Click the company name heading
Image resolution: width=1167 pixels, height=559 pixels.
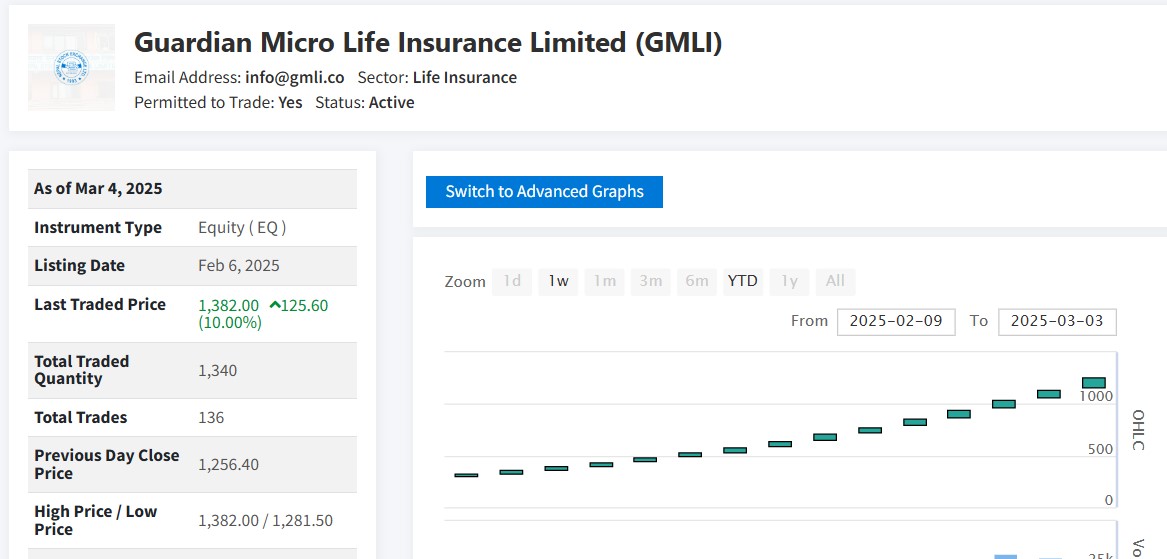(x=428, y=43)
